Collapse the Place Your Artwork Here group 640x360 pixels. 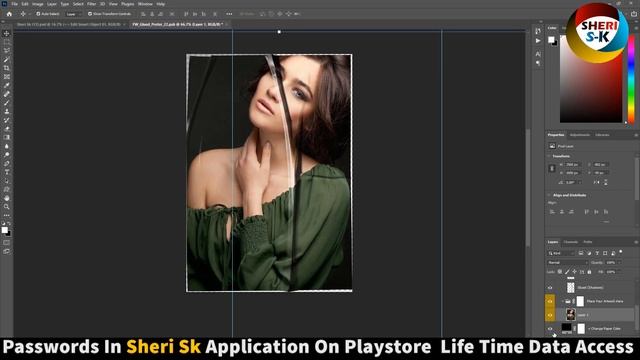pyautogui.click(x=562, y=302)
